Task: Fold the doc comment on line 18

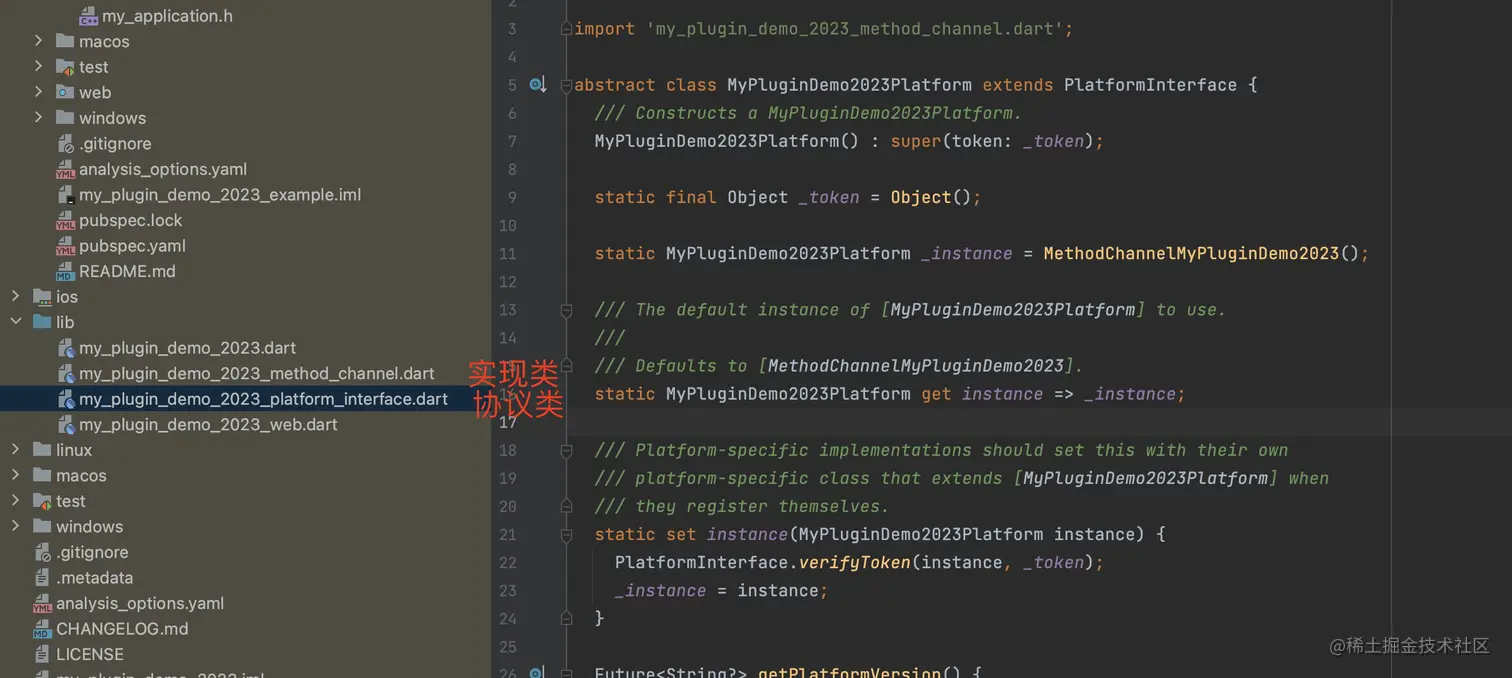Action: coord(566,450)
